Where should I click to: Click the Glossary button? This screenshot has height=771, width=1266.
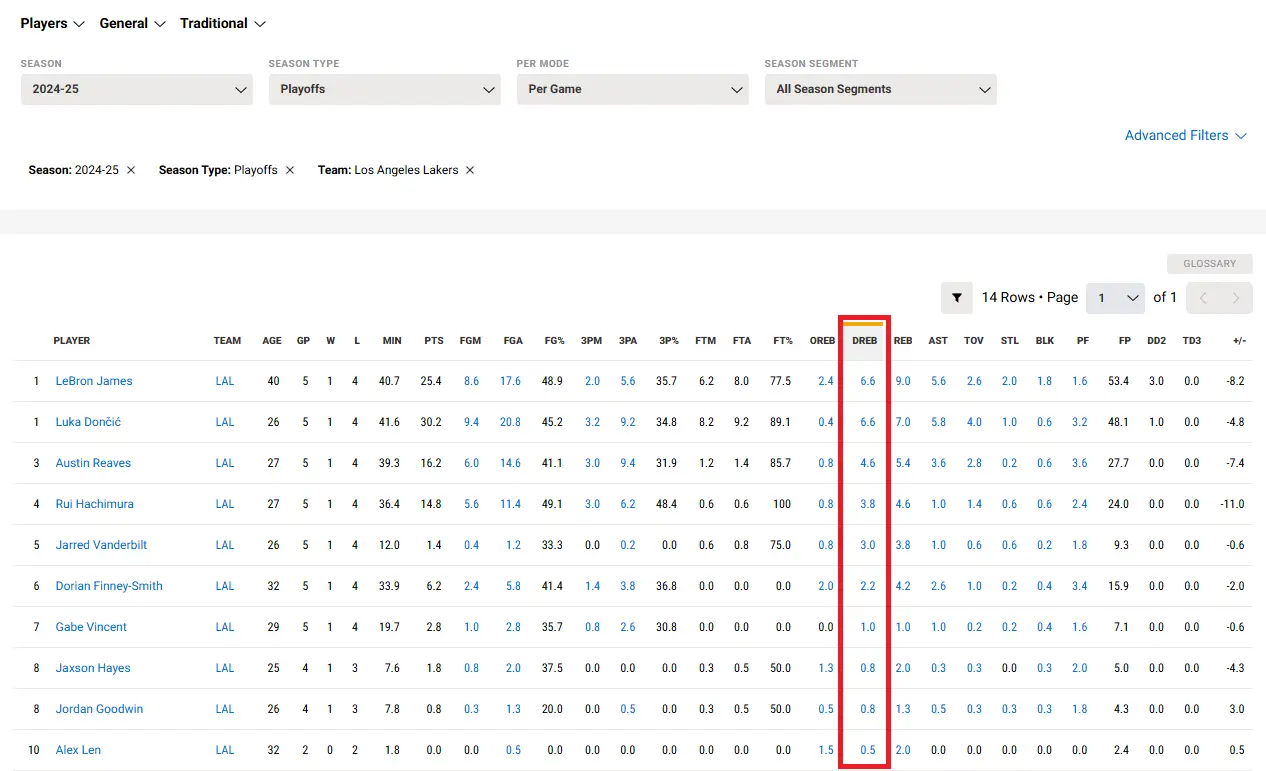click(1210, 264)
